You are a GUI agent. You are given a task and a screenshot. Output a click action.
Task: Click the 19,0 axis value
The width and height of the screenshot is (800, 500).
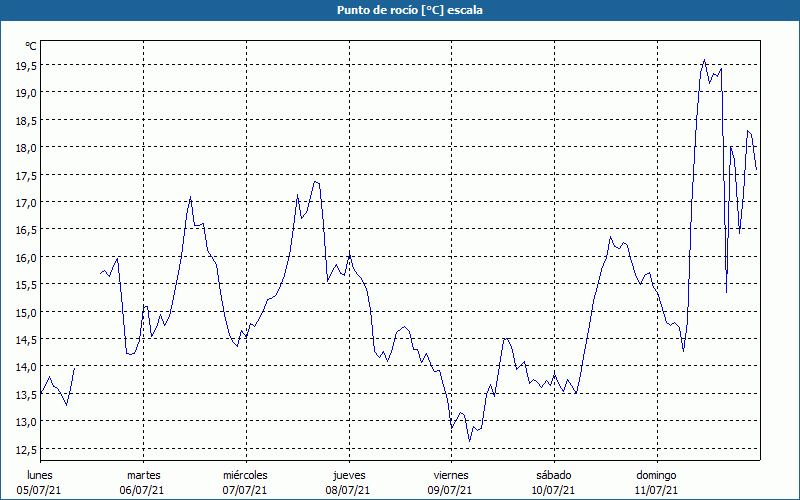(26, 93)
